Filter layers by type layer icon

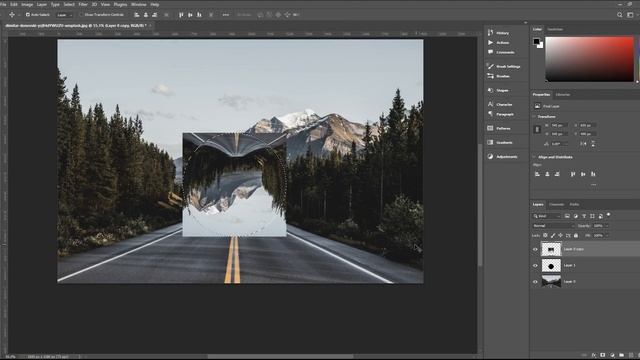click(584, 216)
